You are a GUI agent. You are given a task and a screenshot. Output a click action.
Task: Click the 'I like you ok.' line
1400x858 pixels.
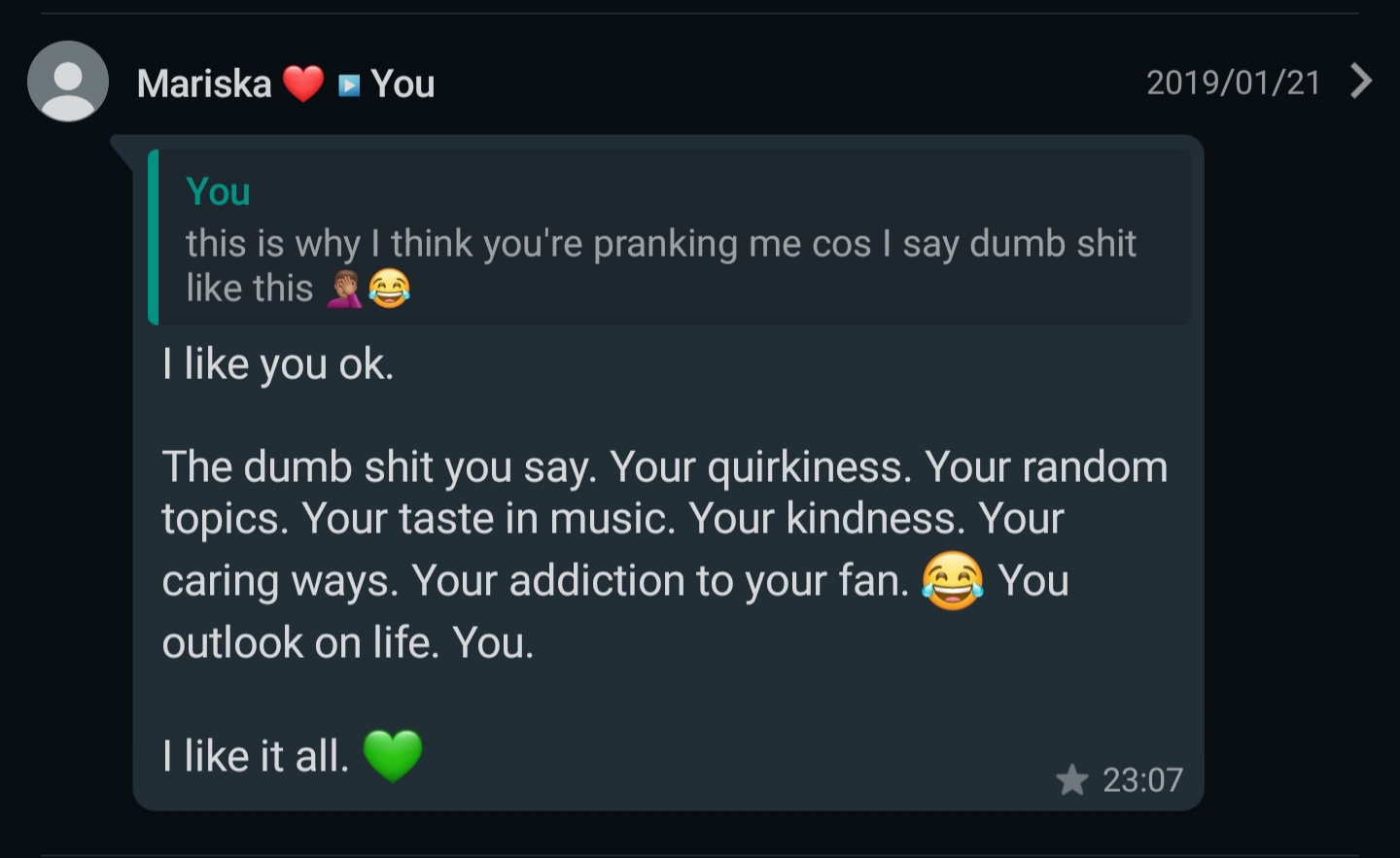278,364
